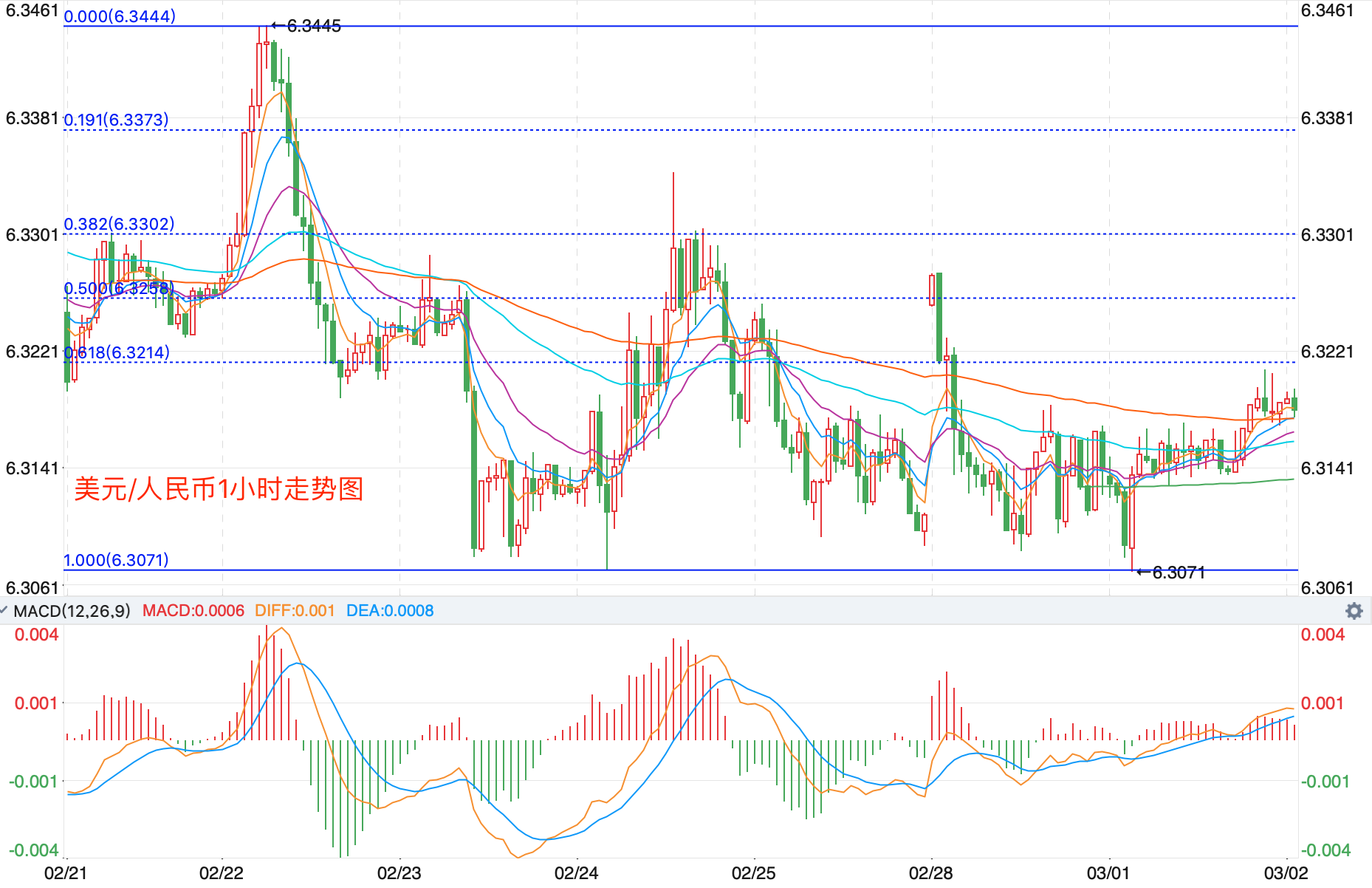This screenshot has height=888, width=1372.
Task: Click the 03/02 date label
Action: tap(1286, 873)
